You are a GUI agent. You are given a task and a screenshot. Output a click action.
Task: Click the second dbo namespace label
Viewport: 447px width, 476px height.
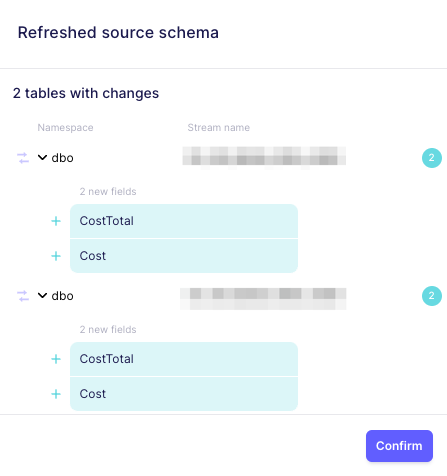click(x=62, y=296)
